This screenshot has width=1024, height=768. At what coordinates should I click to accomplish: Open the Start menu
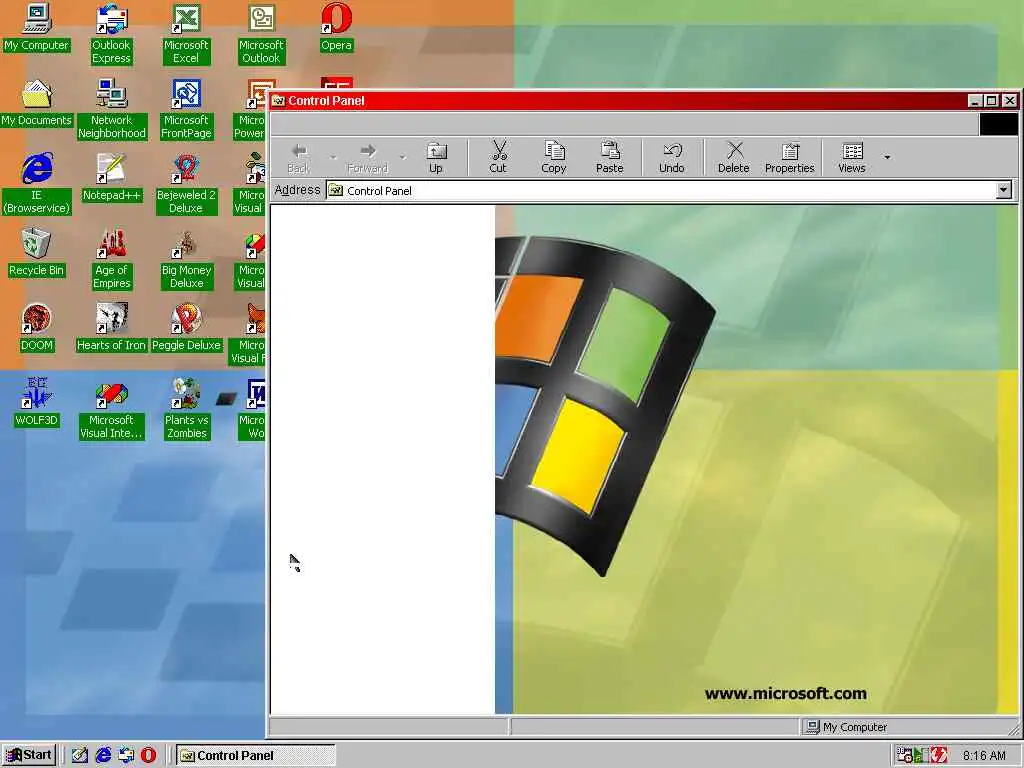pyautogui.click(x=29, y=755)
